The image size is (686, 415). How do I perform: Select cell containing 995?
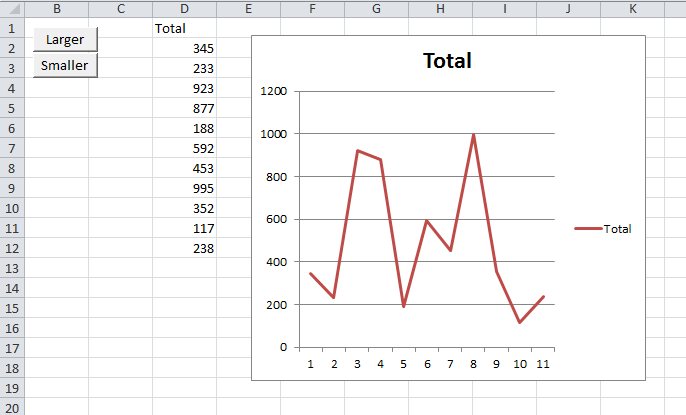coord(185,188)
